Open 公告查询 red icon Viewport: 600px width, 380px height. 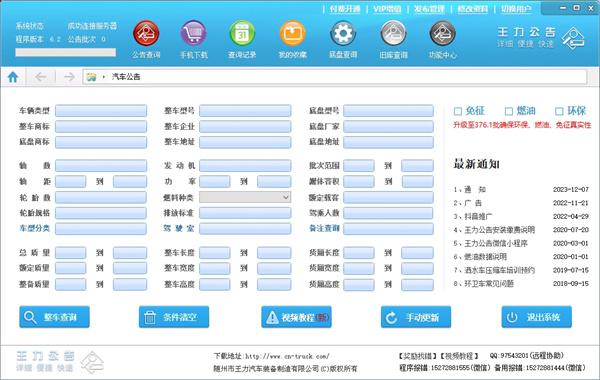(146, 33)
